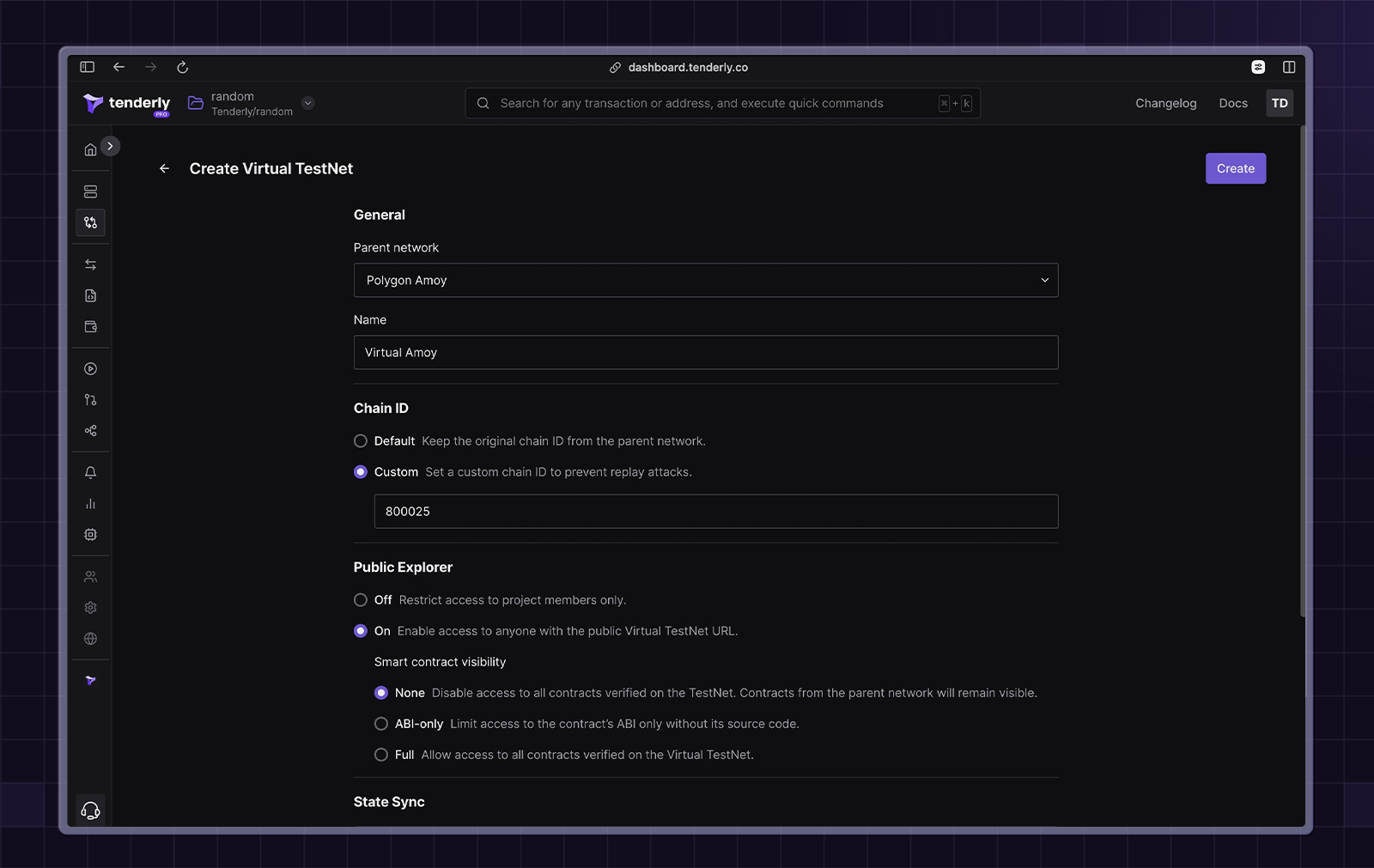Open the Simulator play icon
This screenshot has width=1374, height=868.
pos(90,368)
